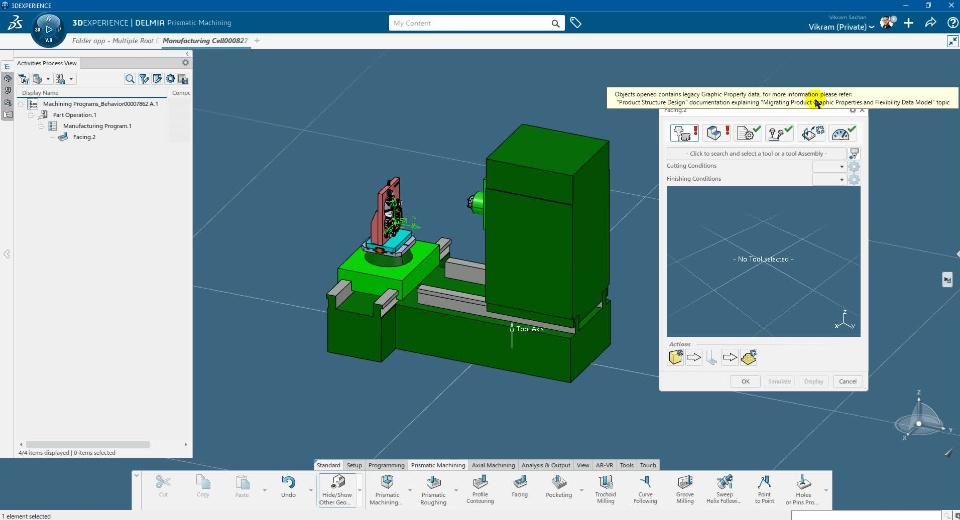The image size is (960, 520).
Task: Select Curve Following tool
Action: [645, 490]
